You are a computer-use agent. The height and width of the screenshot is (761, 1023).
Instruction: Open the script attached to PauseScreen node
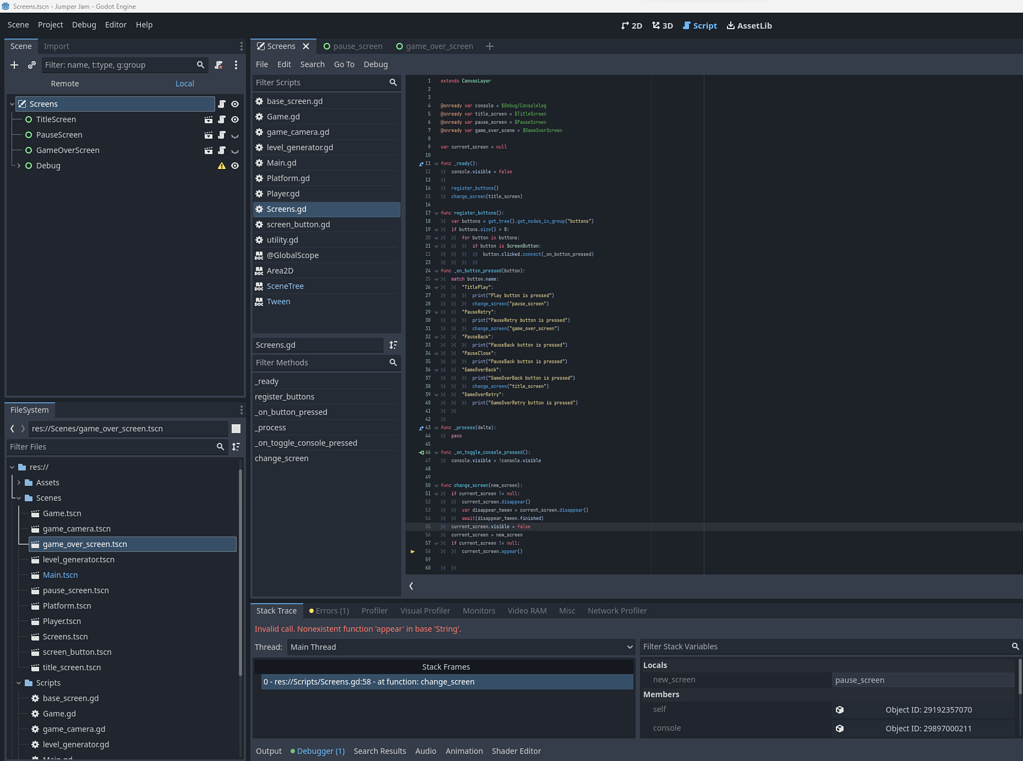point(221,135)
